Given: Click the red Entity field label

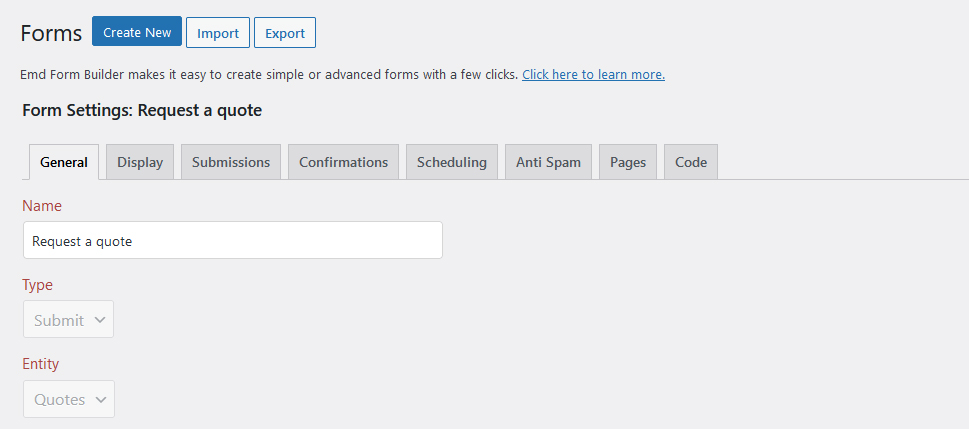Looking at the screenshot, I should point(41,364).
